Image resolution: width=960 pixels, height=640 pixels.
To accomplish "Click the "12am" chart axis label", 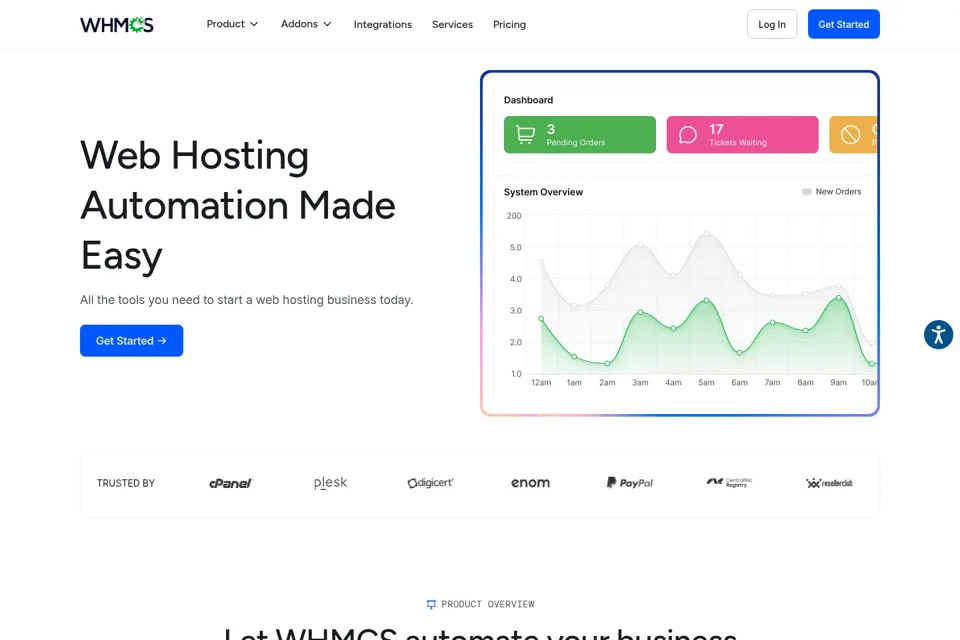I will click(541, 383).
